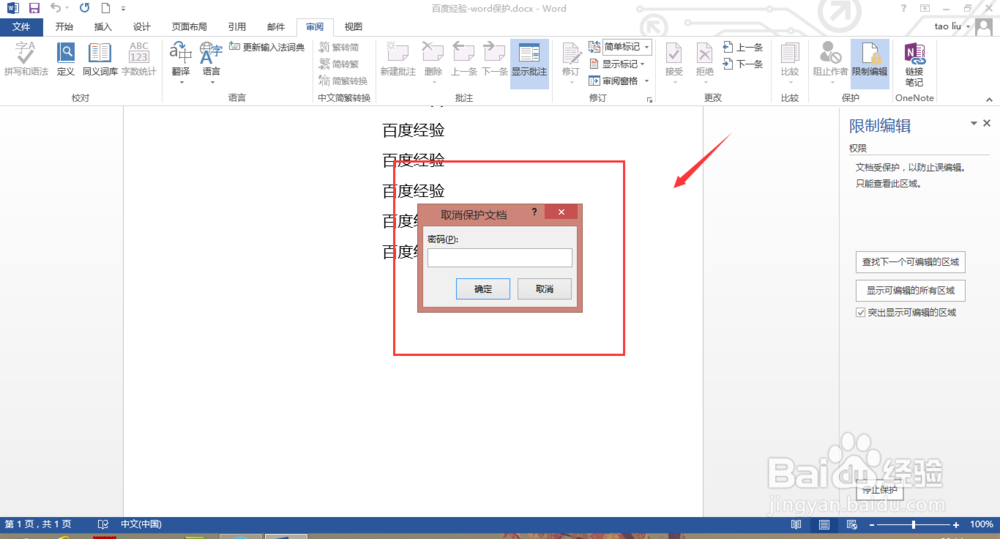Close the 取消保护文档 dialog
Screen dimensions: 1000x539
(x=561, y=212)
